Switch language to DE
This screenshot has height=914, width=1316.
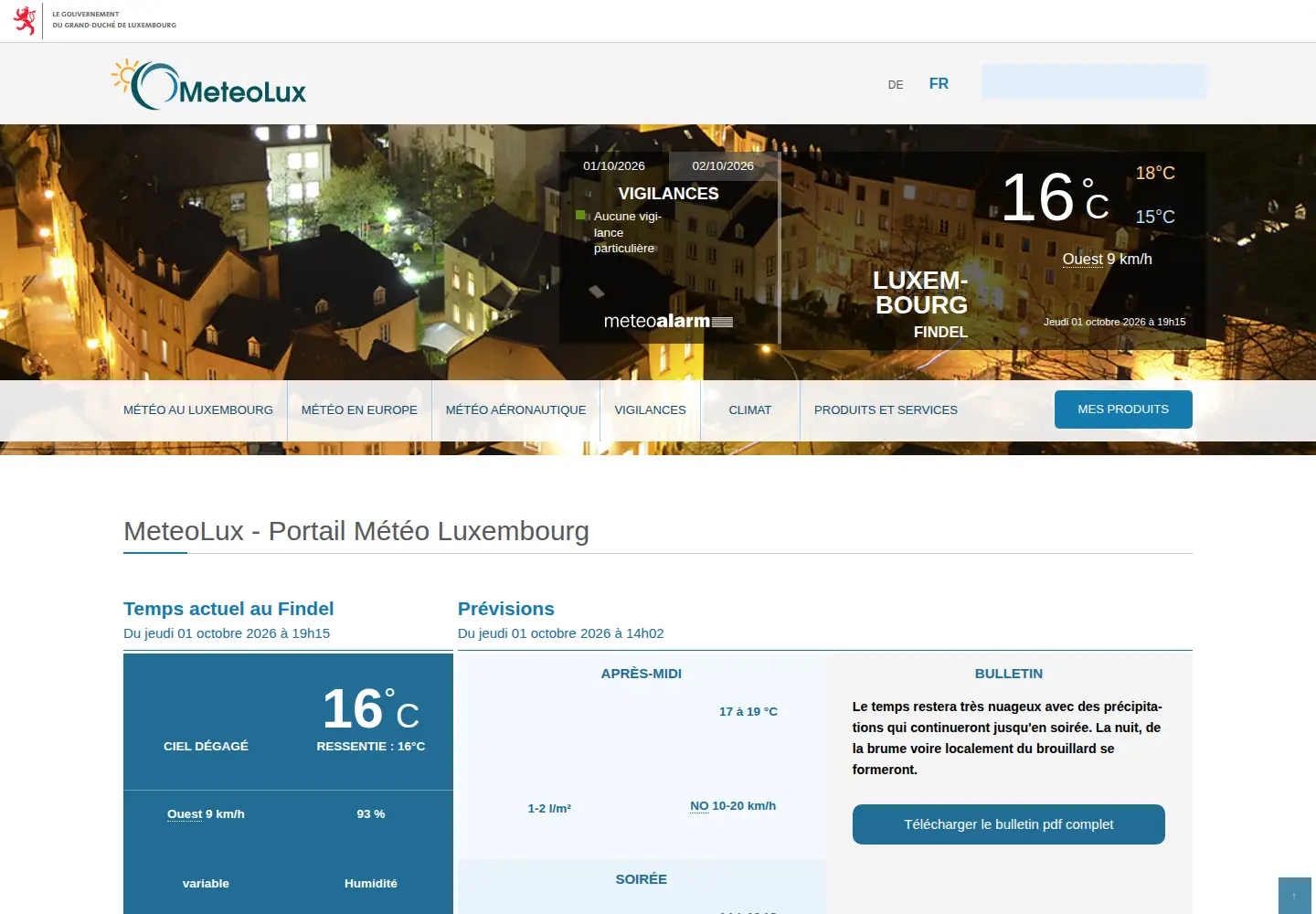click(x=896, y=84)
